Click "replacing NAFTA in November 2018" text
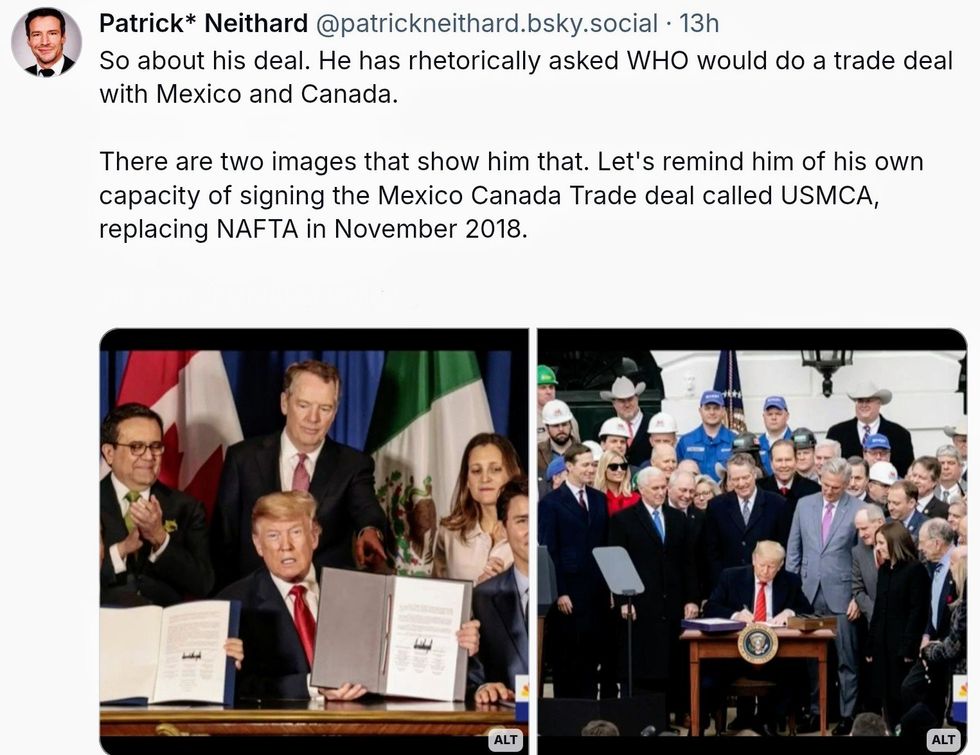980x755 pixels. (311, 228)
